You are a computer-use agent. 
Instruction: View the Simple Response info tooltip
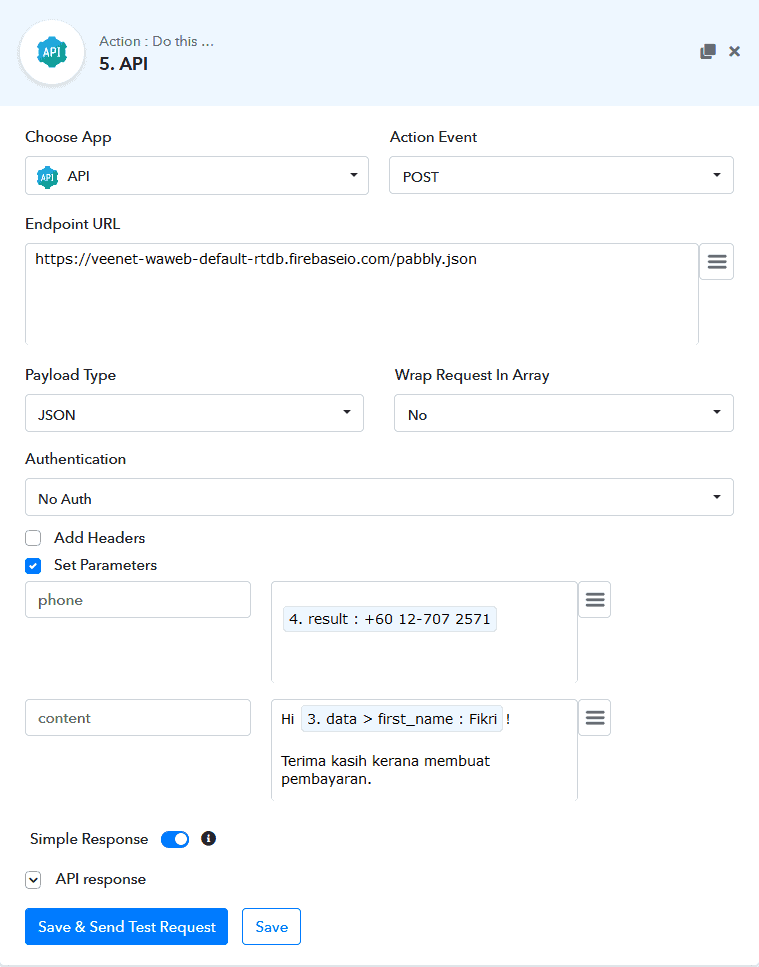click(x=208, y=839)
